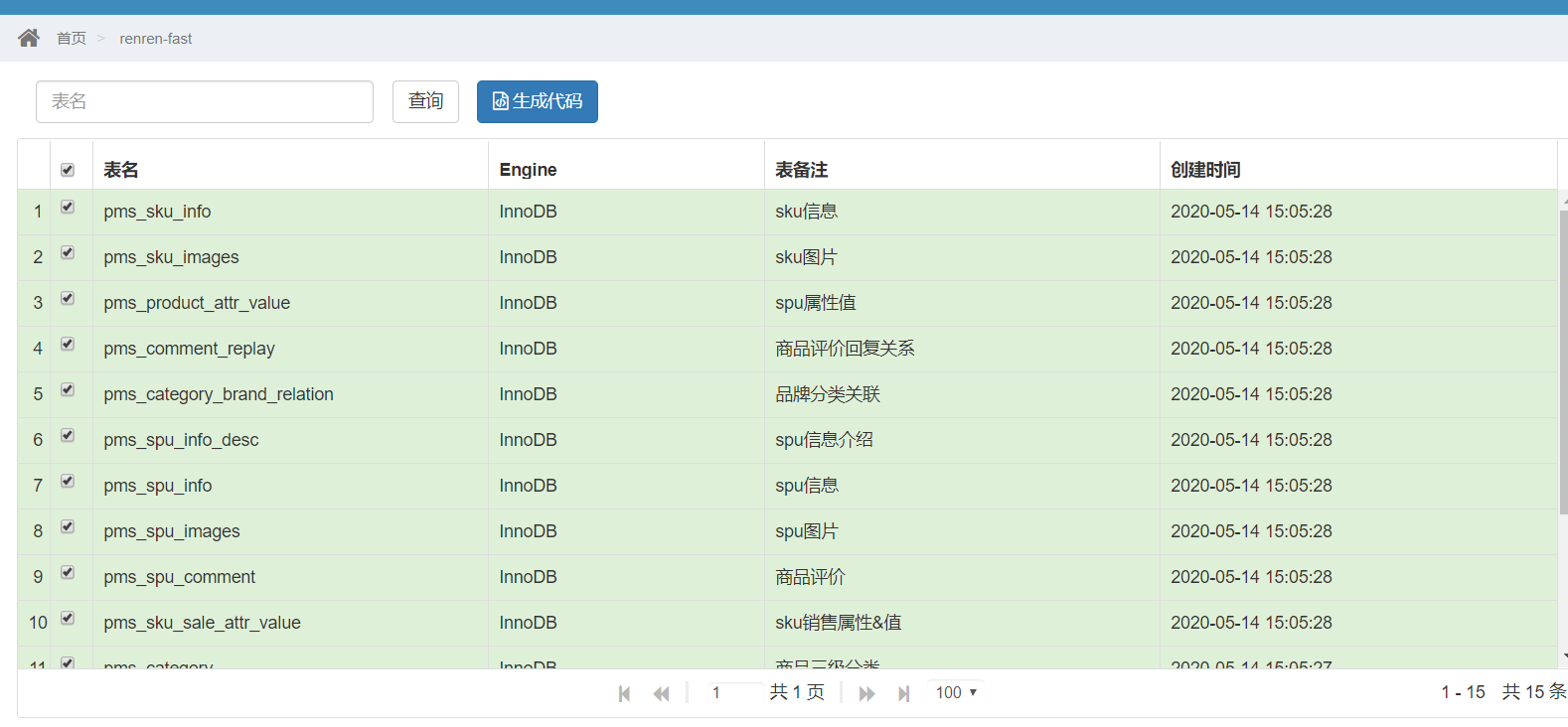The width and height of the screenshot is (1568, 727).
Task: Click the 共 1 页 page count text
Action: [x=797, y=692]
